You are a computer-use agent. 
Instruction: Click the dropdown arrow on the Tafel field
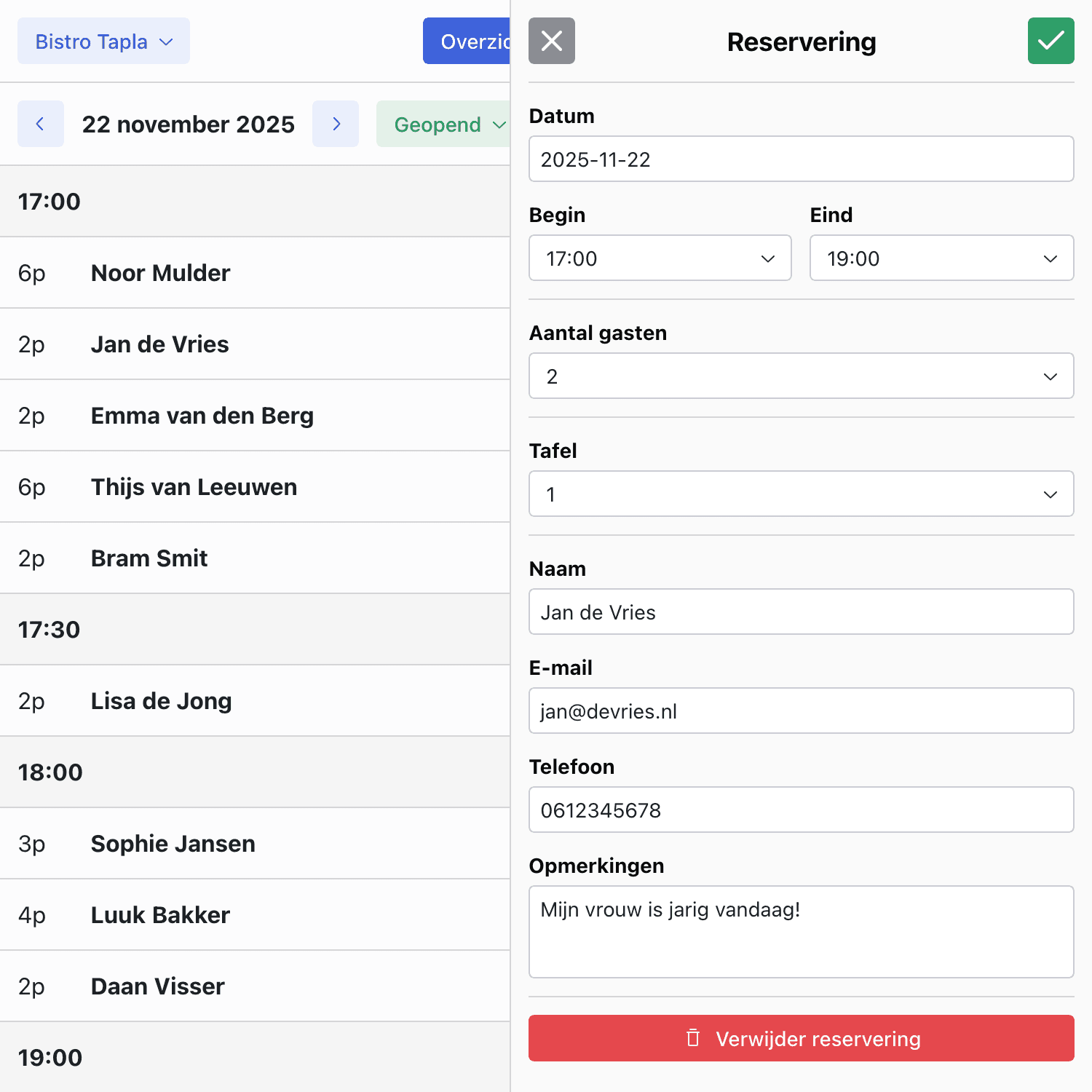[1049, 494]
